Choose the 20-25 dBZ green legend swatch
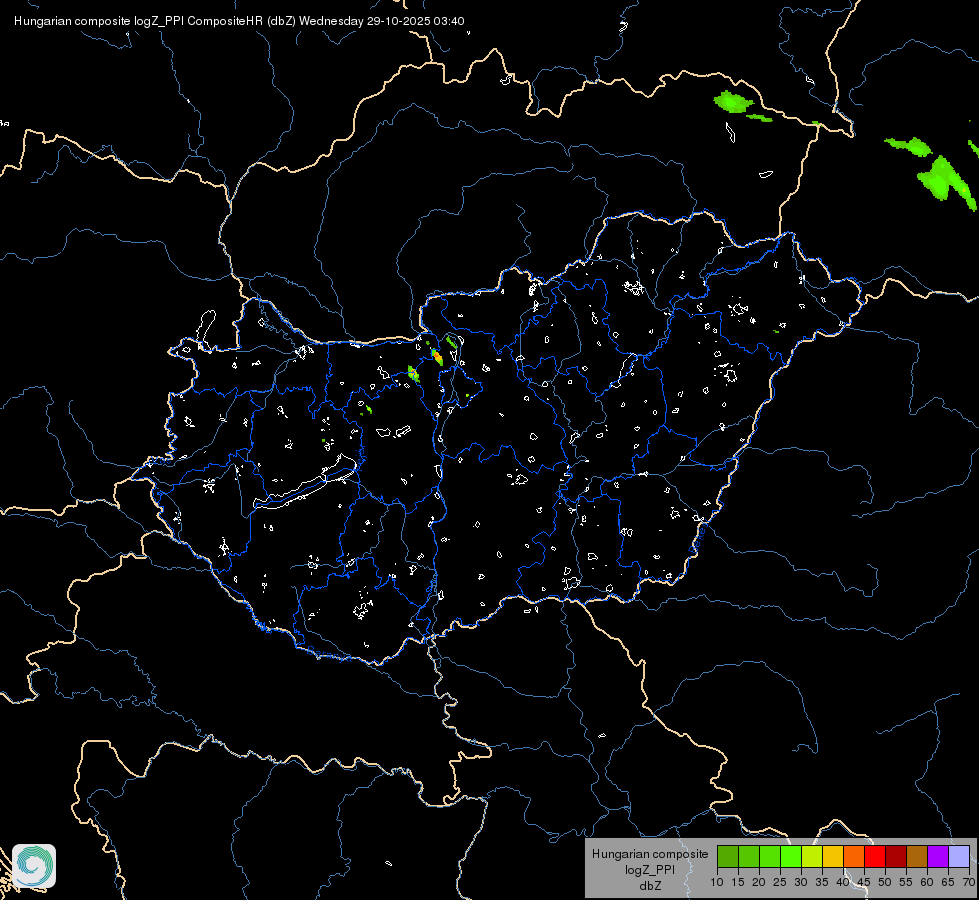The height and width of the screenshot is (900, 979). (770, 856)
